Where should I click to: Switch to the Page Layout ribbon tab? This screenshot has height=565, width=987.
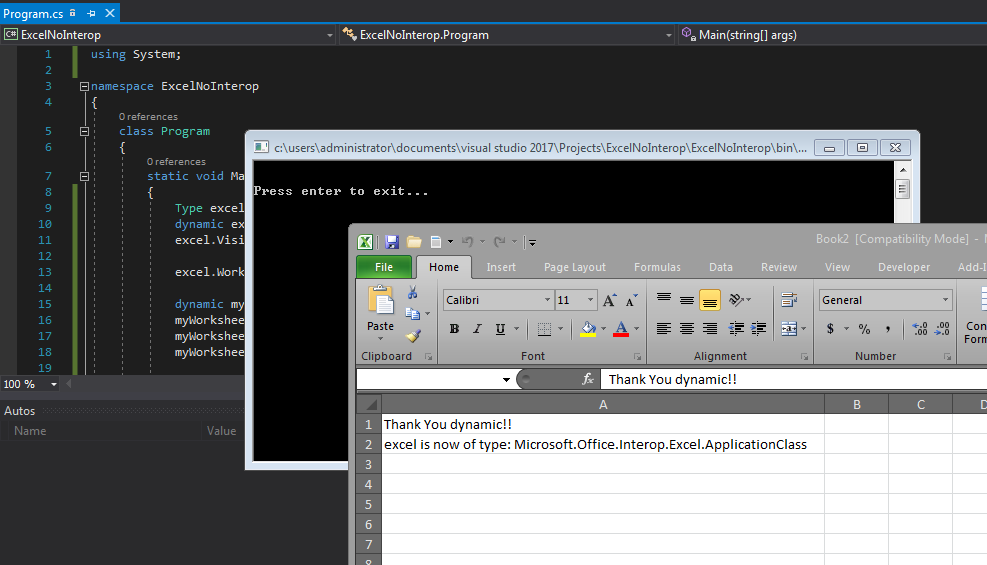575,267
